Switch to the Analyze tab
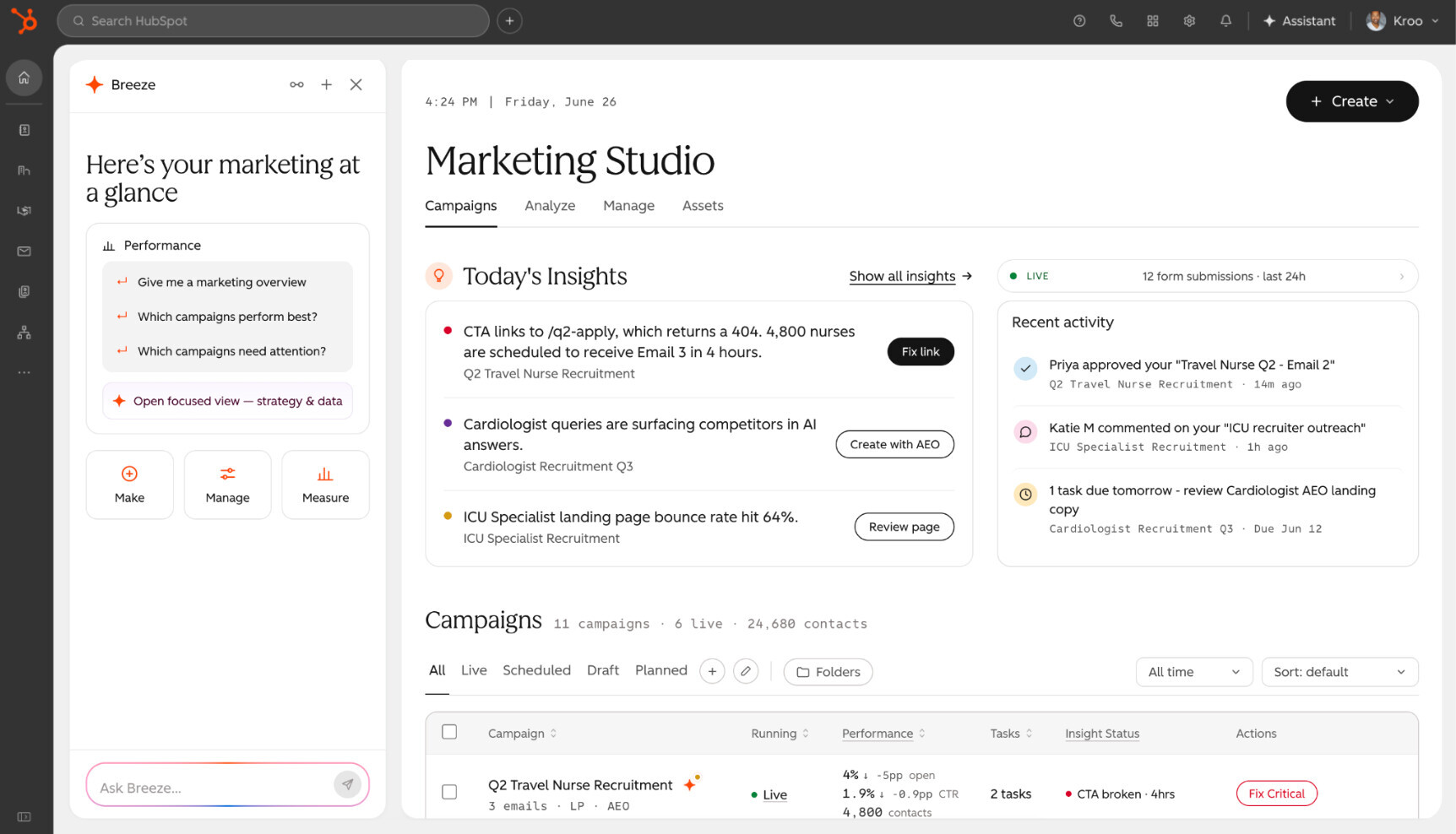 point(550,206)
